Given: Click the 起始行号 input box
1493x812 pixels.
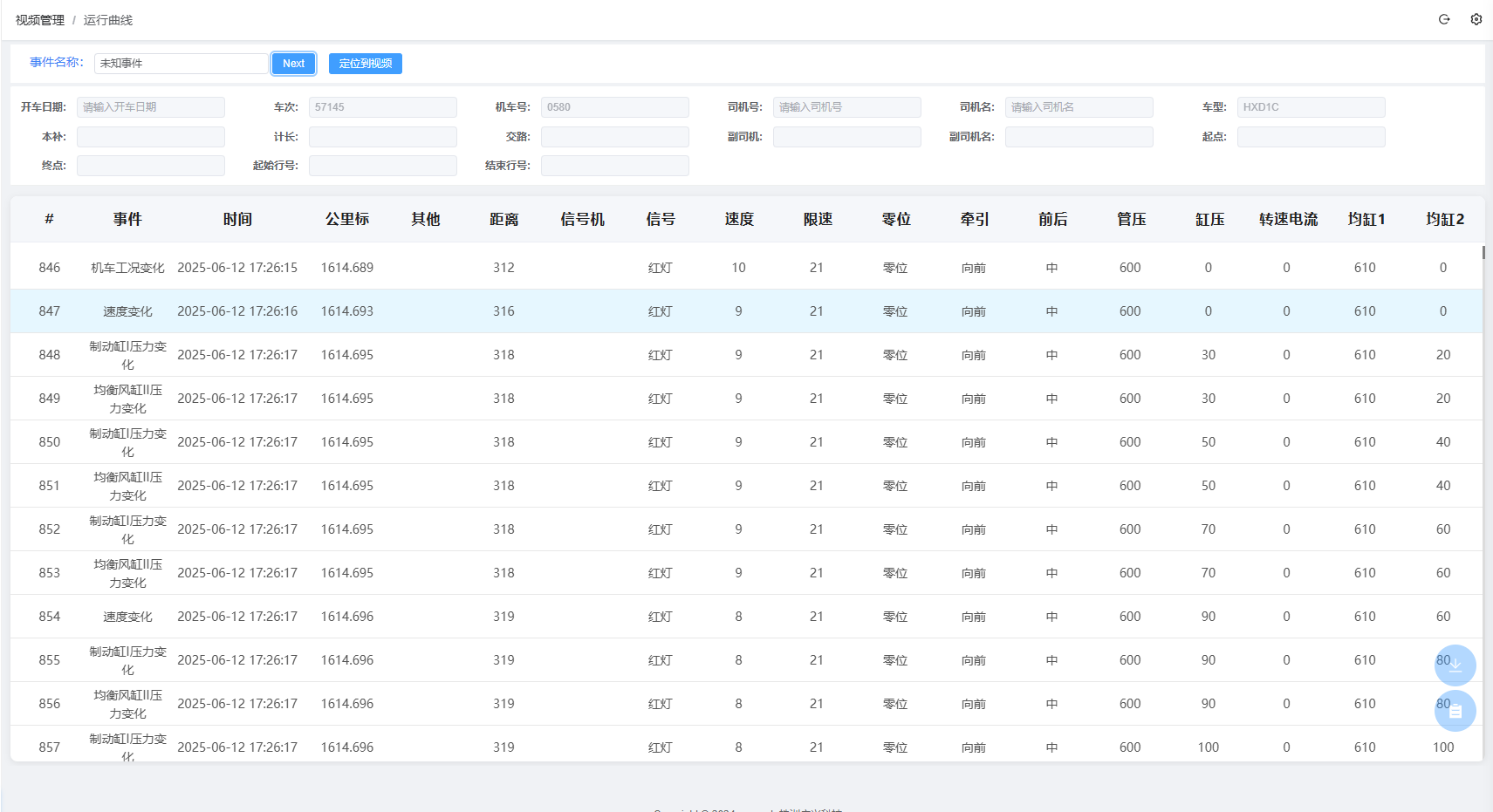Looking at the screenshot, I should point(382,165).
